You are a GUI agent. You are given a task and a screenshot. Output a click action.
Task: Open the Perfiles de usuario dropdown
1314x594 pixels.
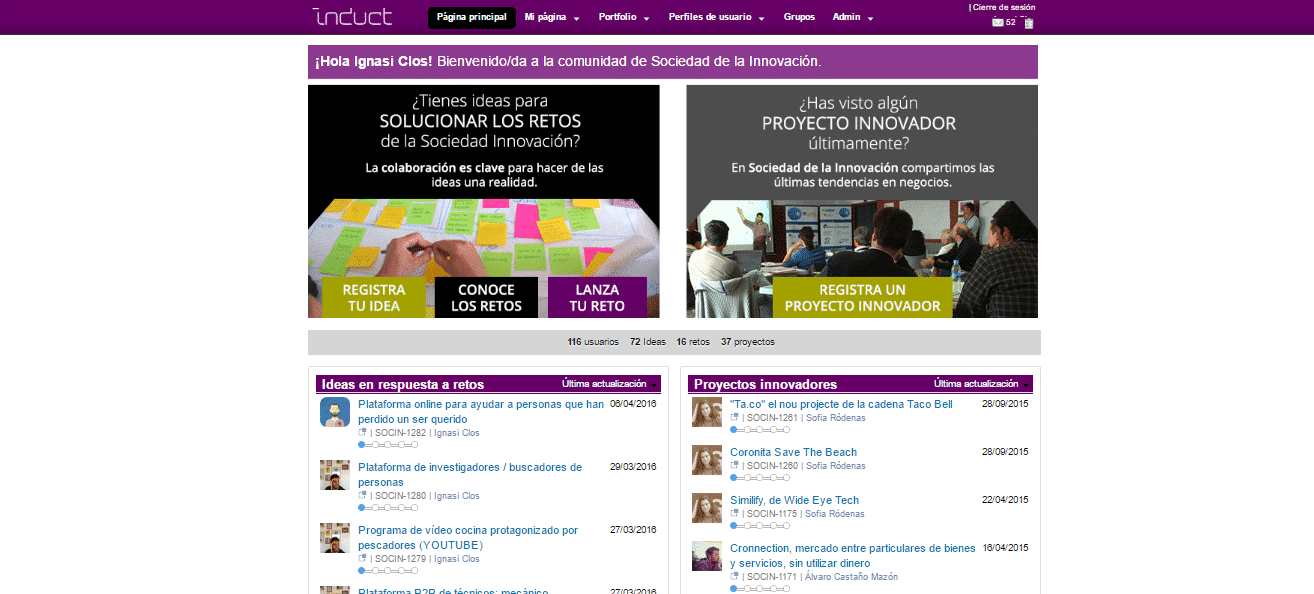[x=711, y=17]
